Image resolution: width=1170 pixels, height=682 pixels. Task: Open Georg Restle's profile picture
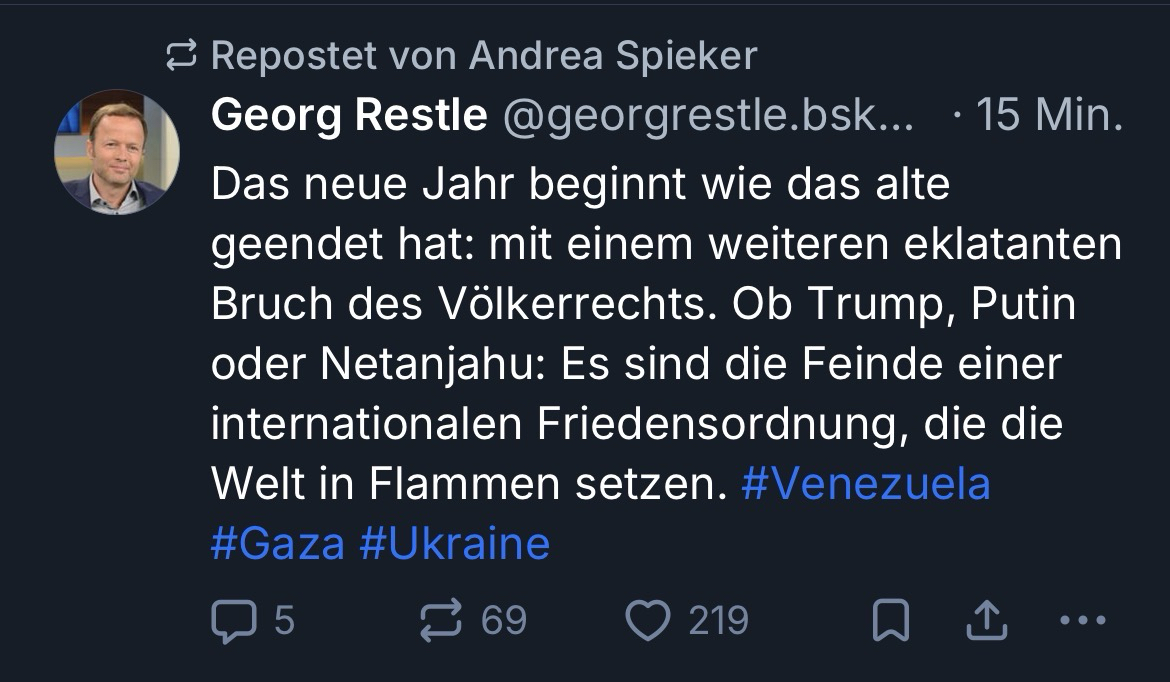click(x=116, y=152)
